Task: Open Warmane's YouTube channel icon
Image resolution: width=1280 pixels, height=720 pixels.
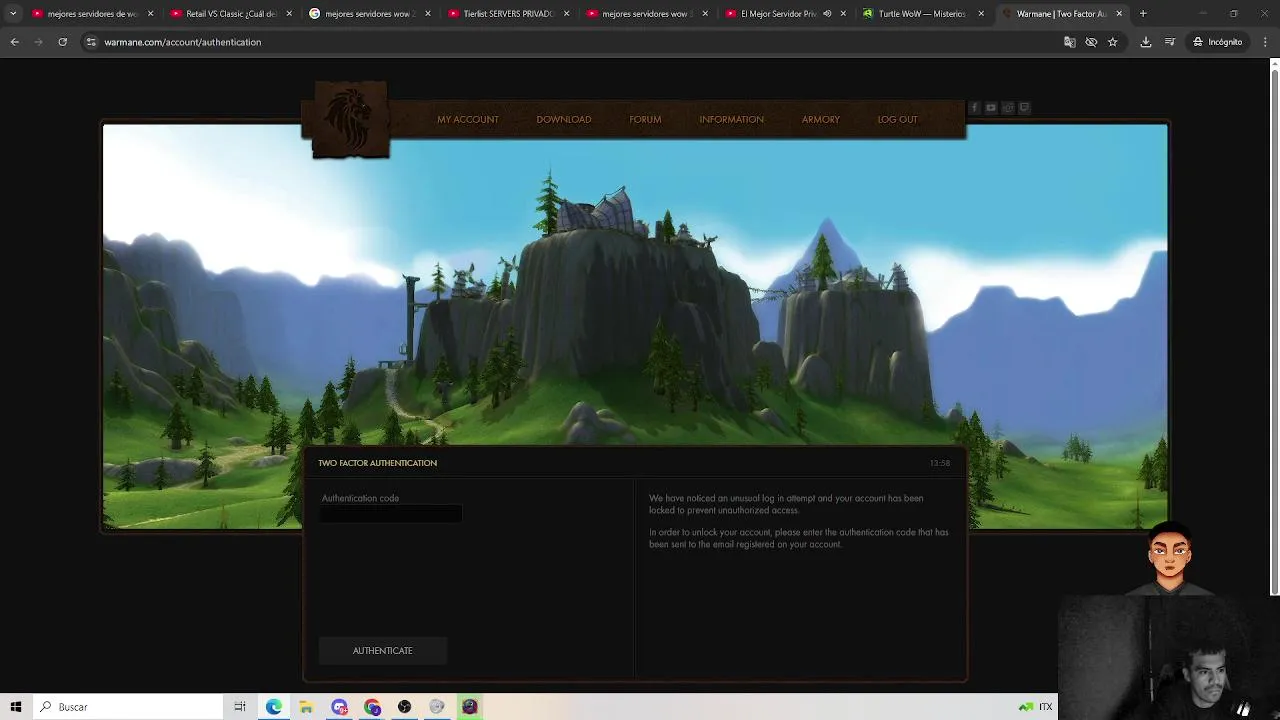Action: [x=991, y=108]
